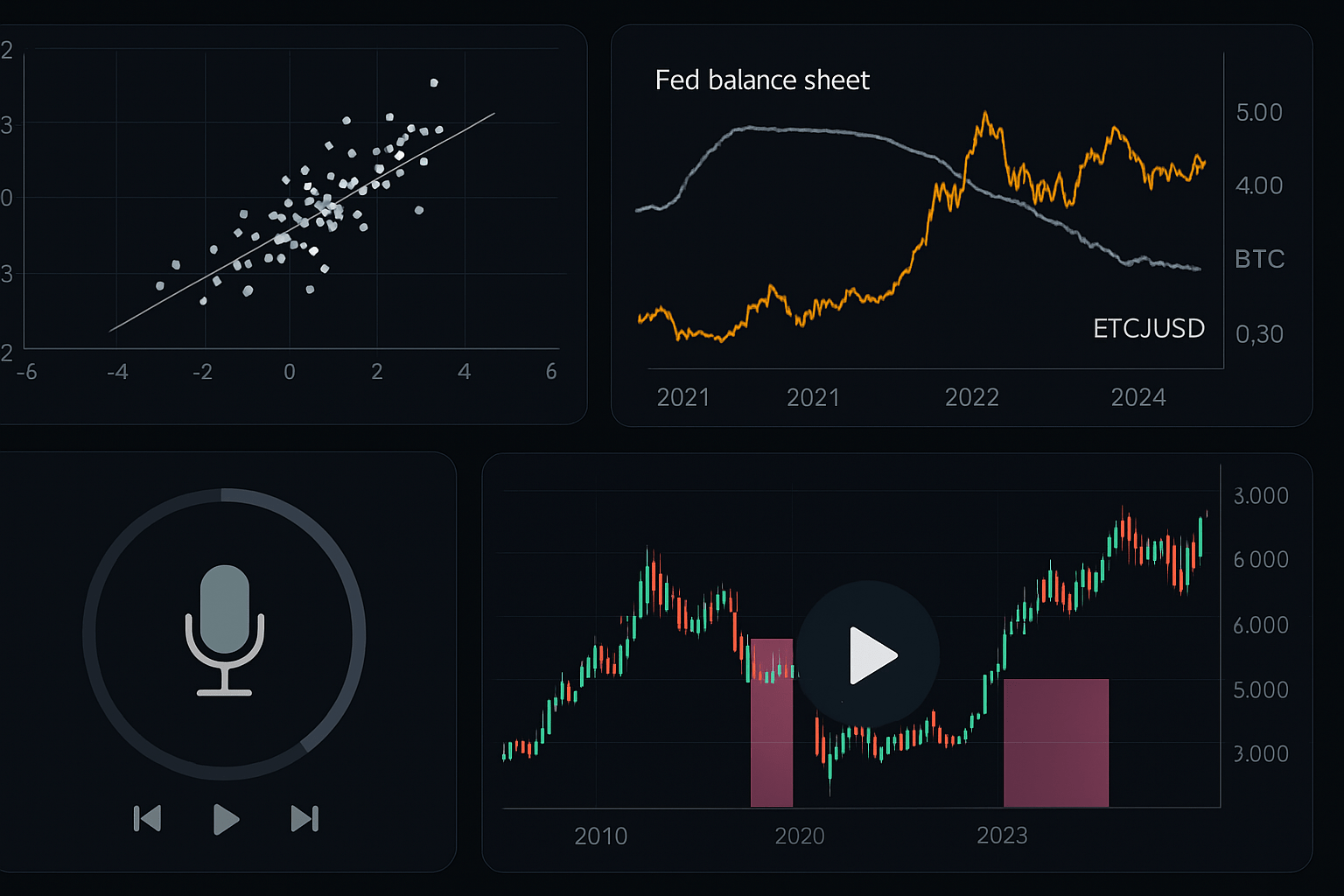Viewport: 1344px width, 896px height.
Task: Click the topmost outlier point in the scatter plot
Action: pyautogui.click(x=434, y=83)
